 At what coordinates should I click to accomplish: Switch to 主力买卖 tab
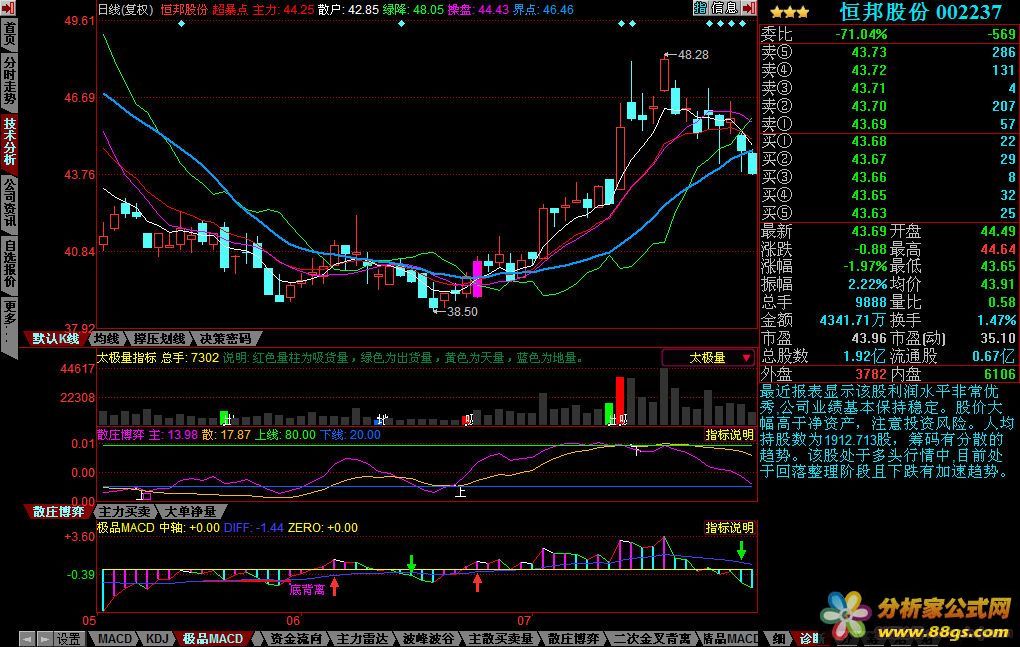(124, 512)
